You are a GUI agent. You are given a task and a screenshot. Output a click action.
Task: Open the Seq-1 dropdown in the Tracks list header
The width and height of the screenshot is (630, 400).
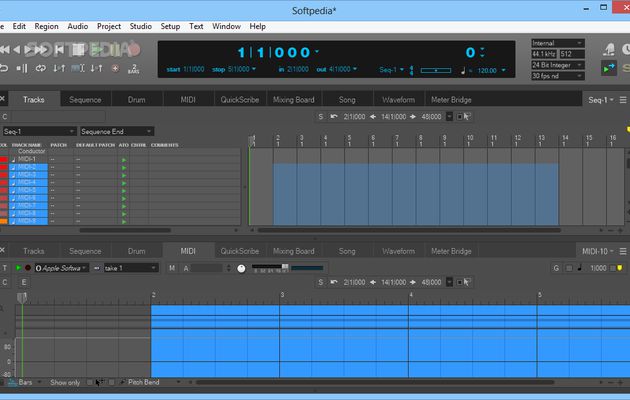(39, 131)
